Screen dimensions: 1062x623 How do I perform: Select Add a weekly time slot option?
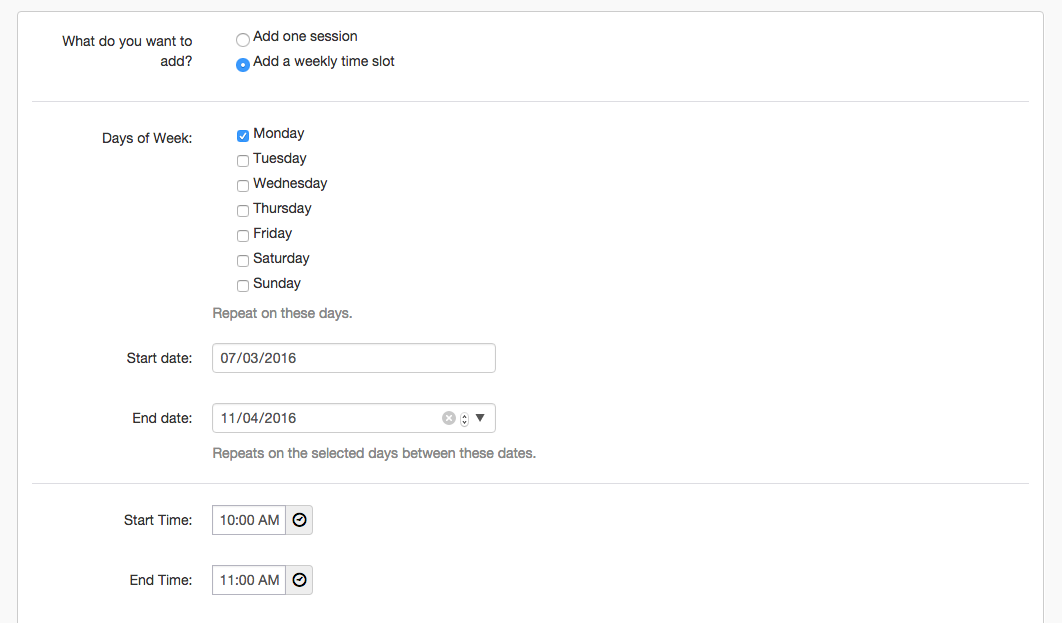click(243, 65)
